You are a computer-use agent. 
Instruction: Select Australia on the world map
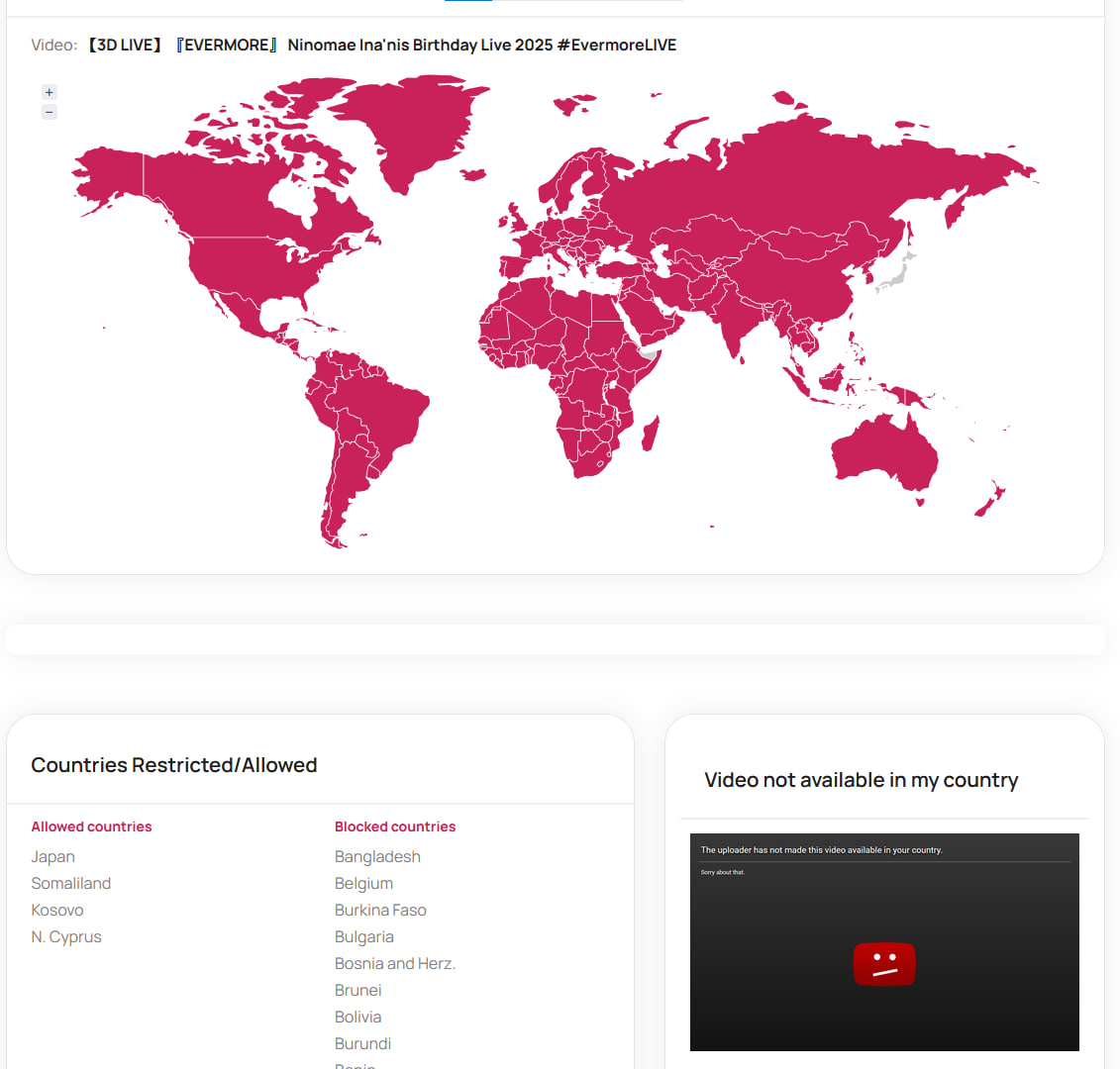pos(884,451)
